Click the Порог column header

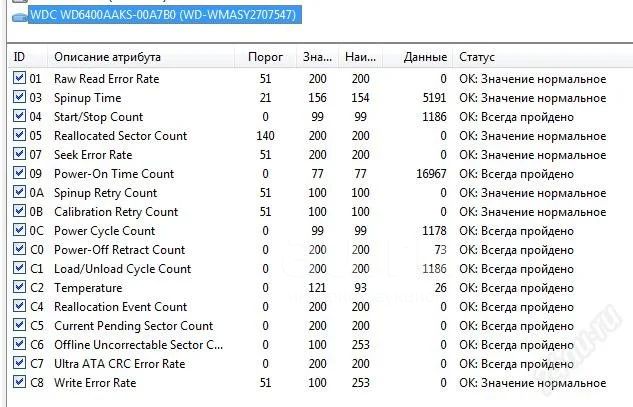(265, 57)
